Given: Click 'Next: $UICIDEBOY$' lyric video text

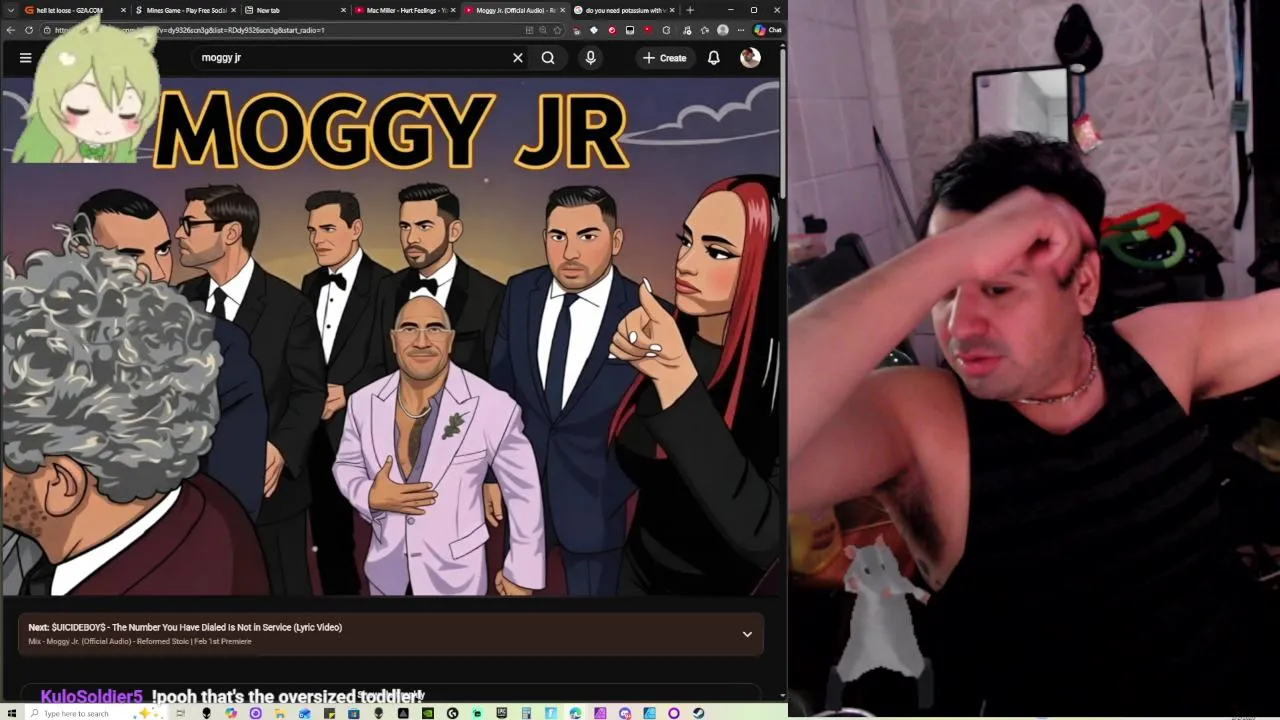Looking at the screenshot, I should click(185, 627).
